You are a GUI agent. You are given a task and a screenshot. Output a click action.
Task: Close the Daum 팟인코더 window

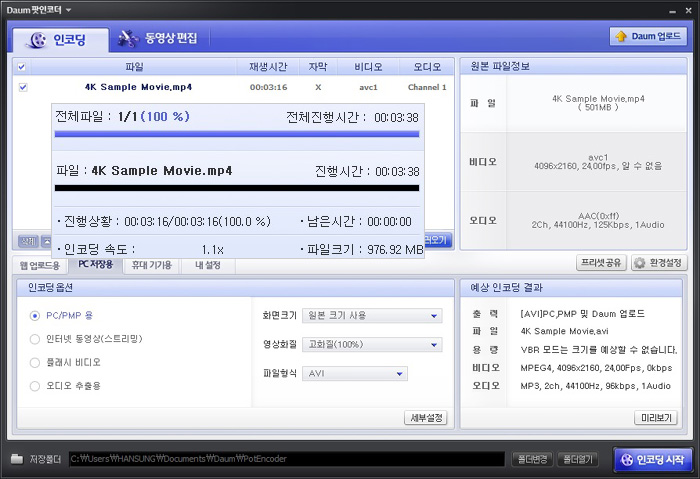pos(688,10)
